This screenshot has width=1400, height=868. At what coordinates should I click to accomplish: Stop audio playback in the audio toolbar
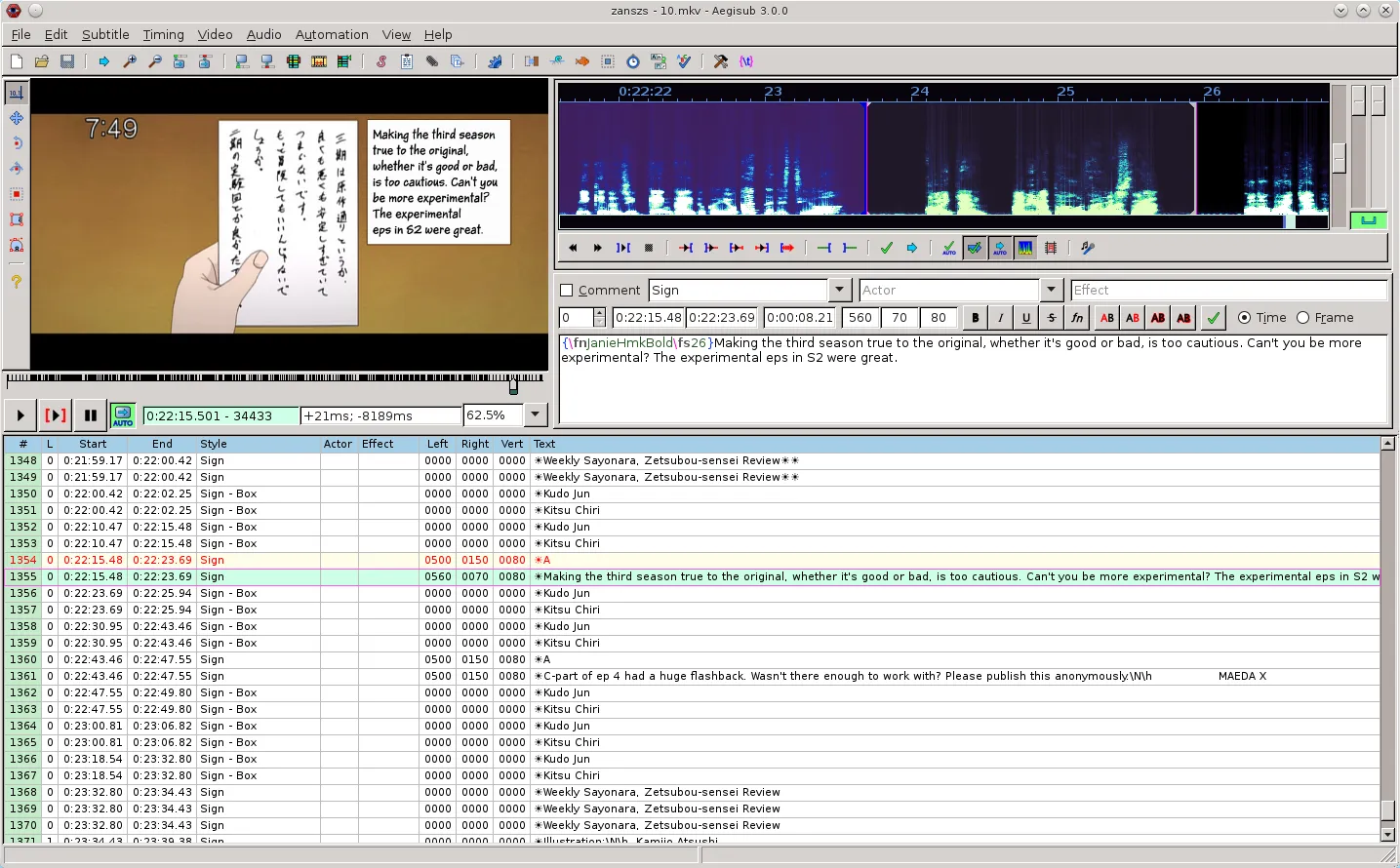[x=649, y=248]
